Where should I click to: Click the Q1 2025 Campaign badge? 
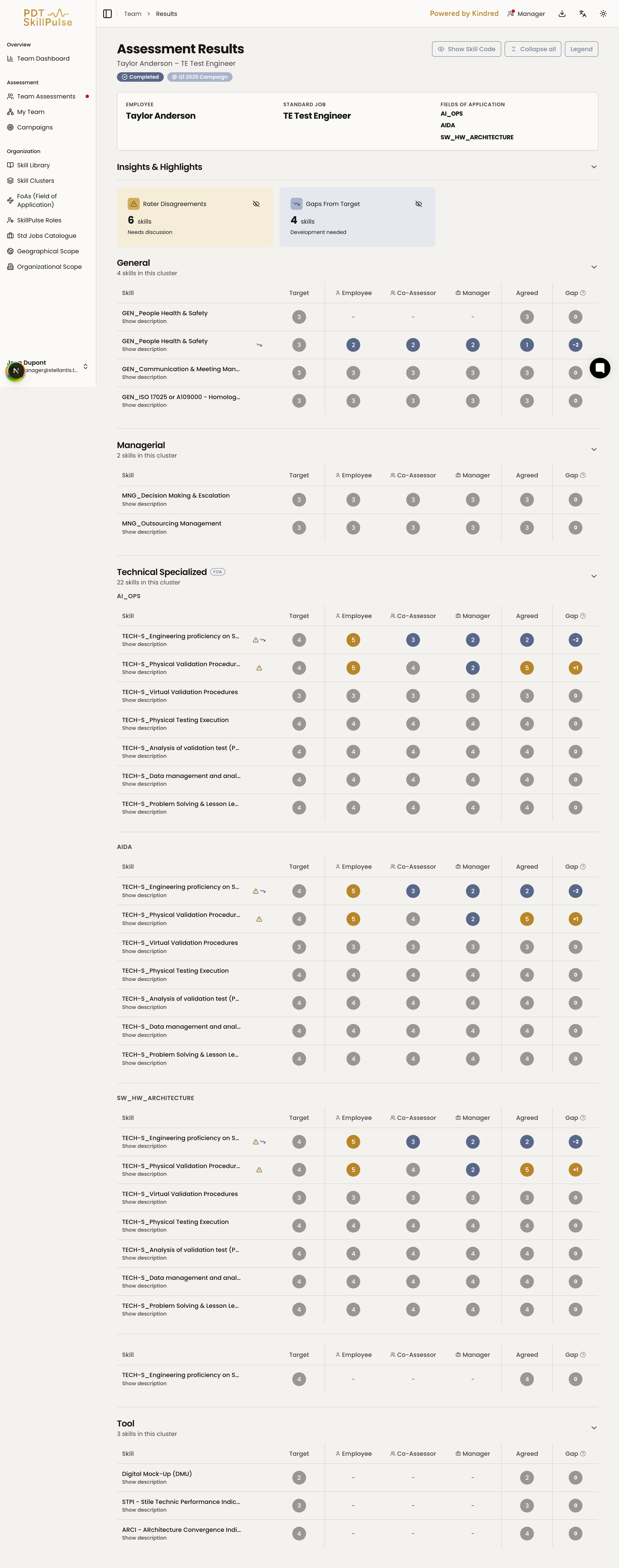point(200,77)
